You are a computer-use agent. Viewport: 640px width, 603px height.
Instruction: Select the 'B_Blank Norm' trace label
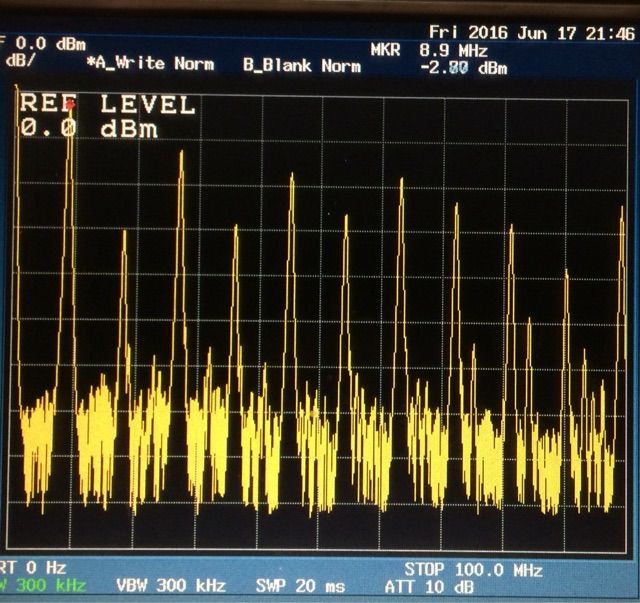(x=302, y=65)
